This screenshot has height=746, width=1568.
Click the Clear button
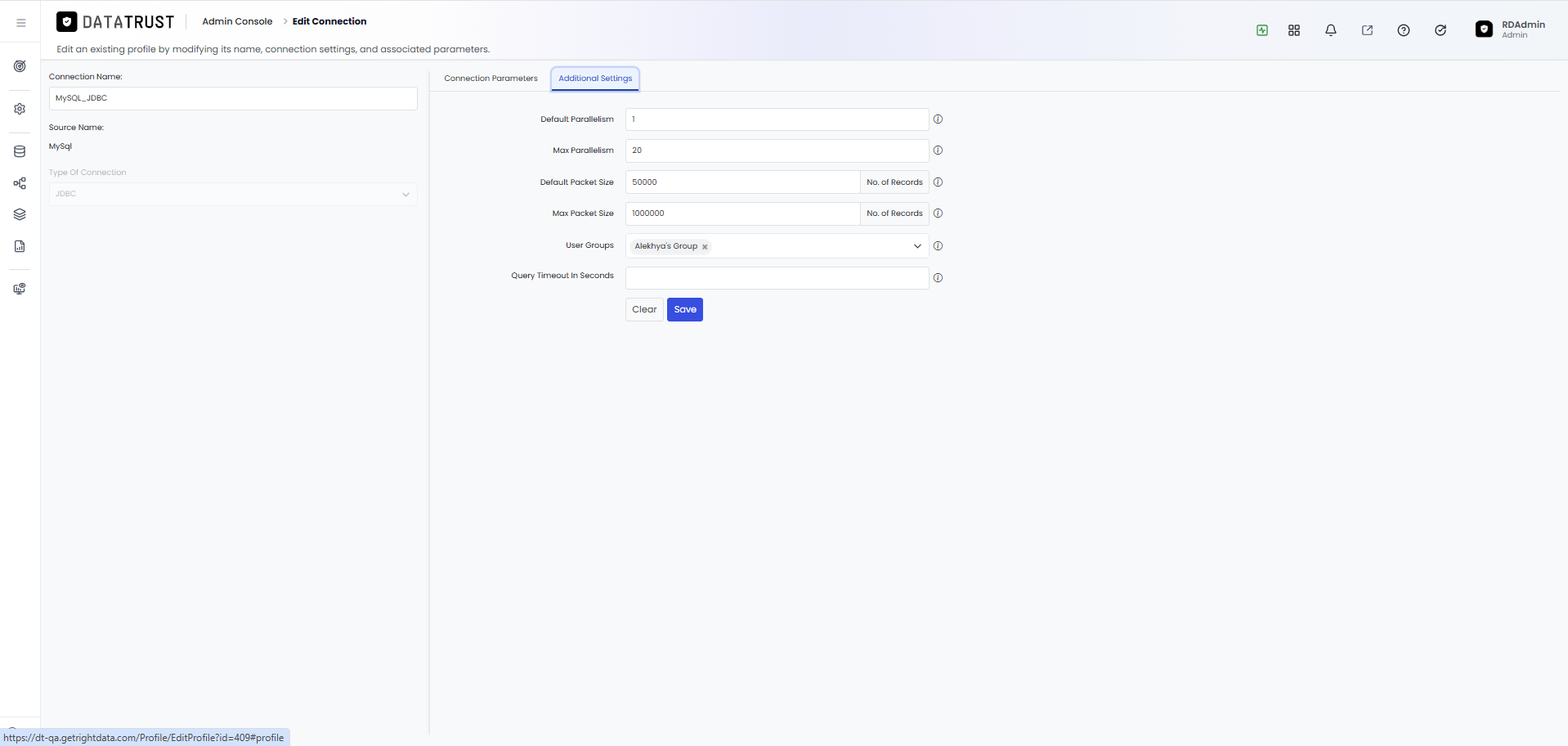[x=644, y=309]
